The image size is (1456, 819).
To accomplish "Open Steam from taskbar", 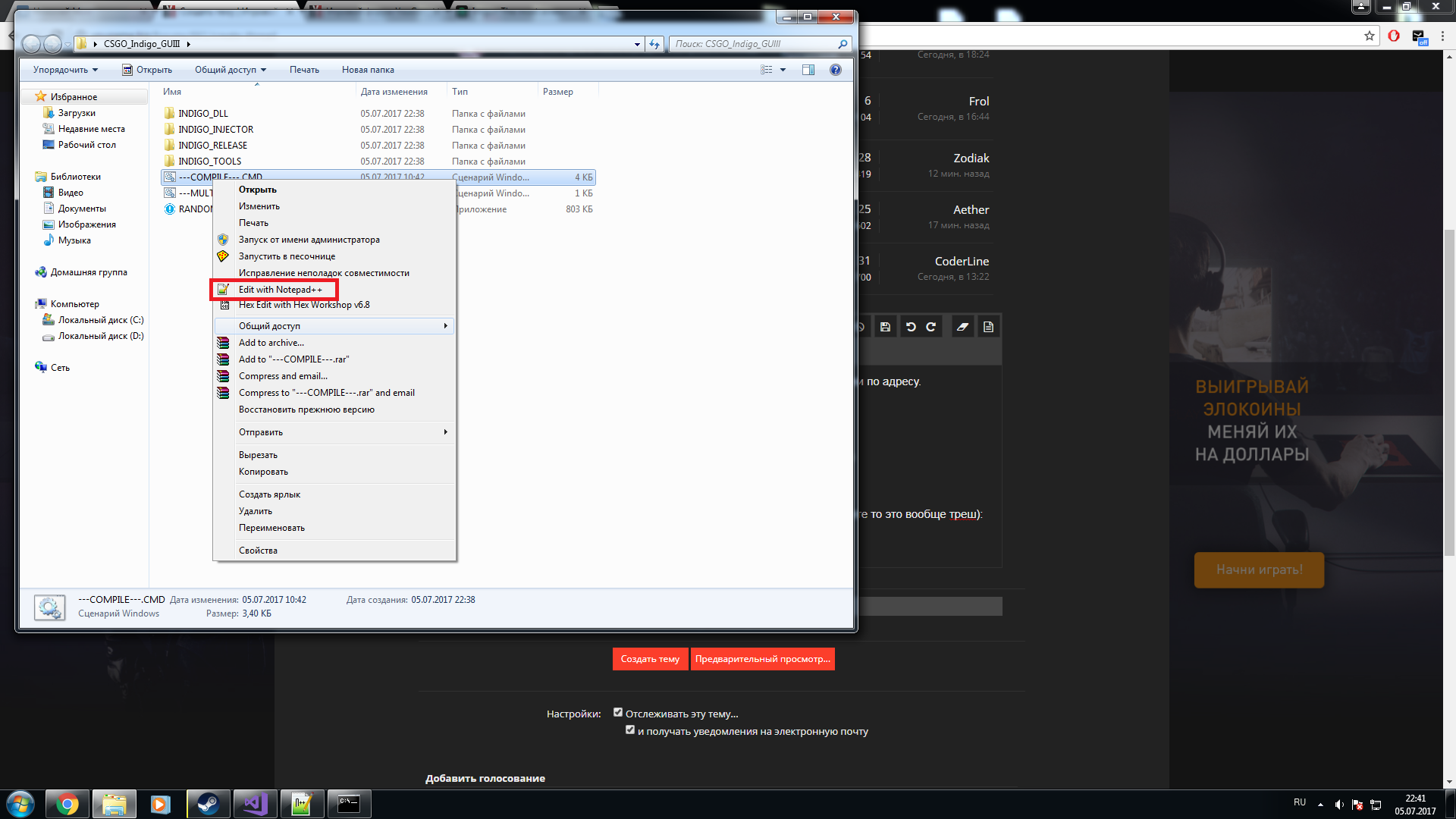I will (208, 804).
